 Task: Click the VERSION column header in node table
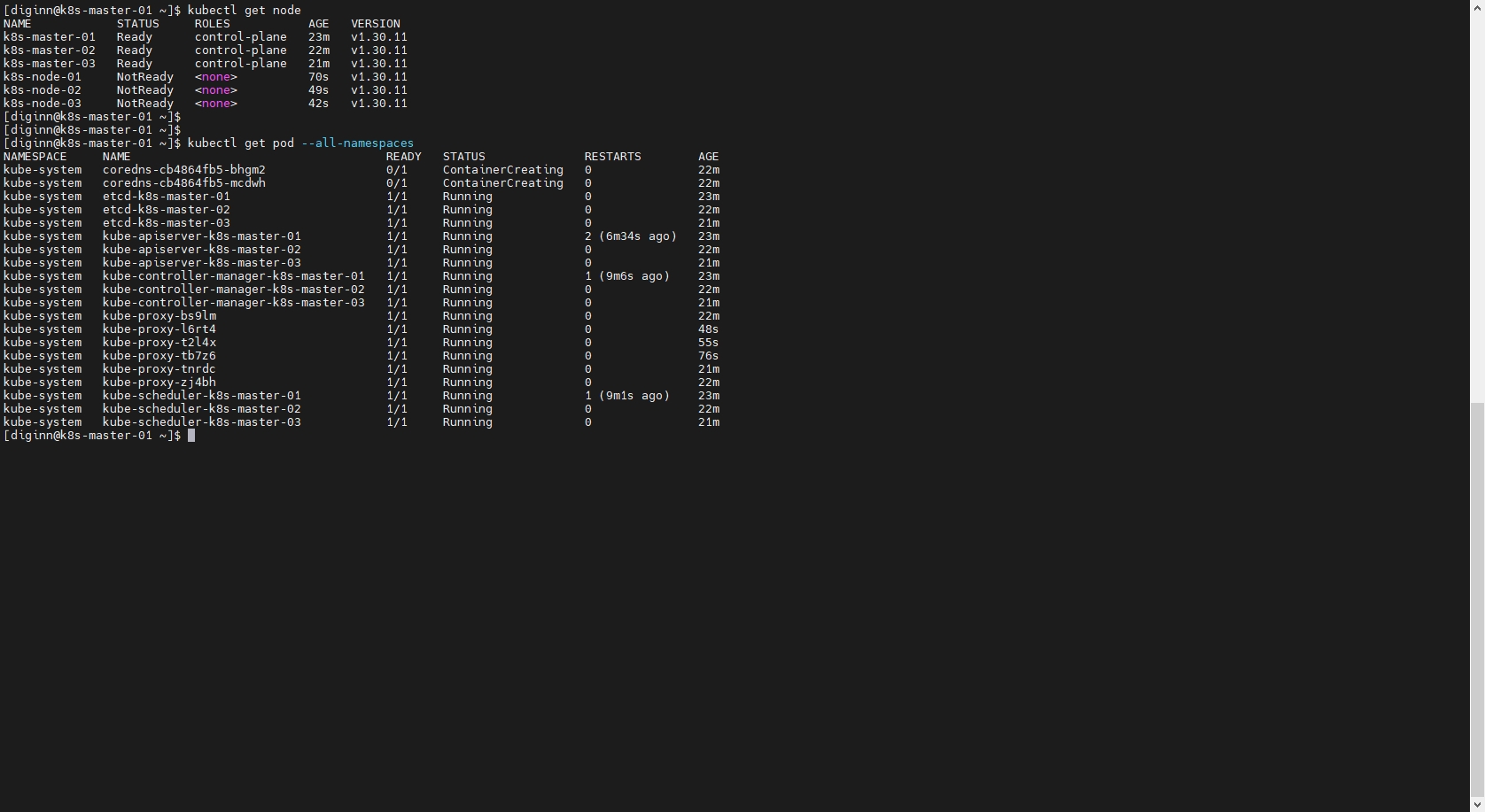(x=375, y=24)
